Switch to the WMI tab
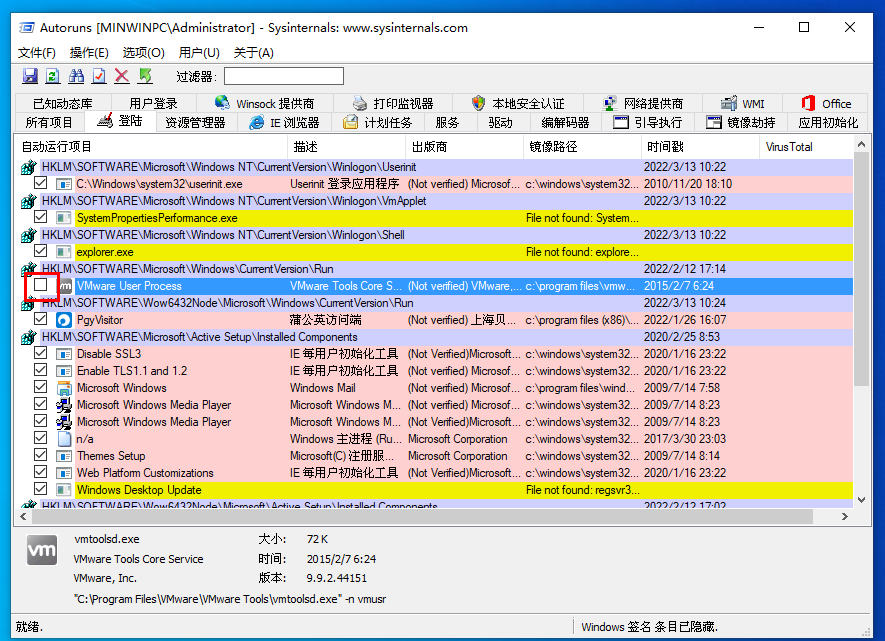The height and width of the screenshot is (641, 885). (743, 104)
